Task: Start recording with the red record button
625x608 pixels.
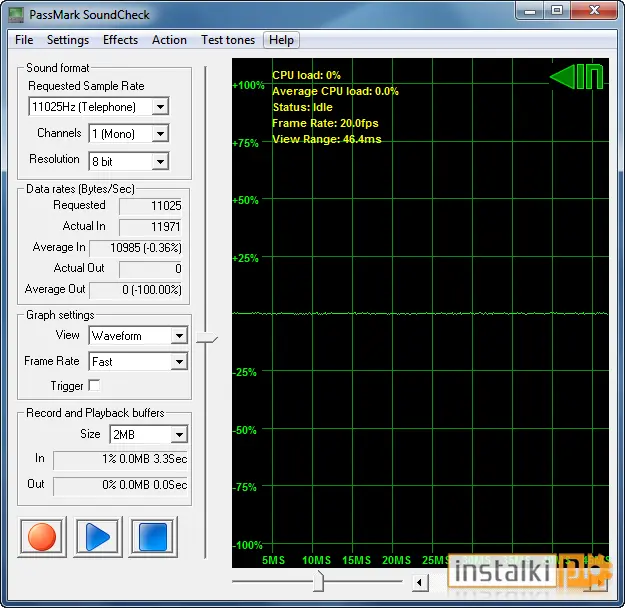Action: point(42,537)
